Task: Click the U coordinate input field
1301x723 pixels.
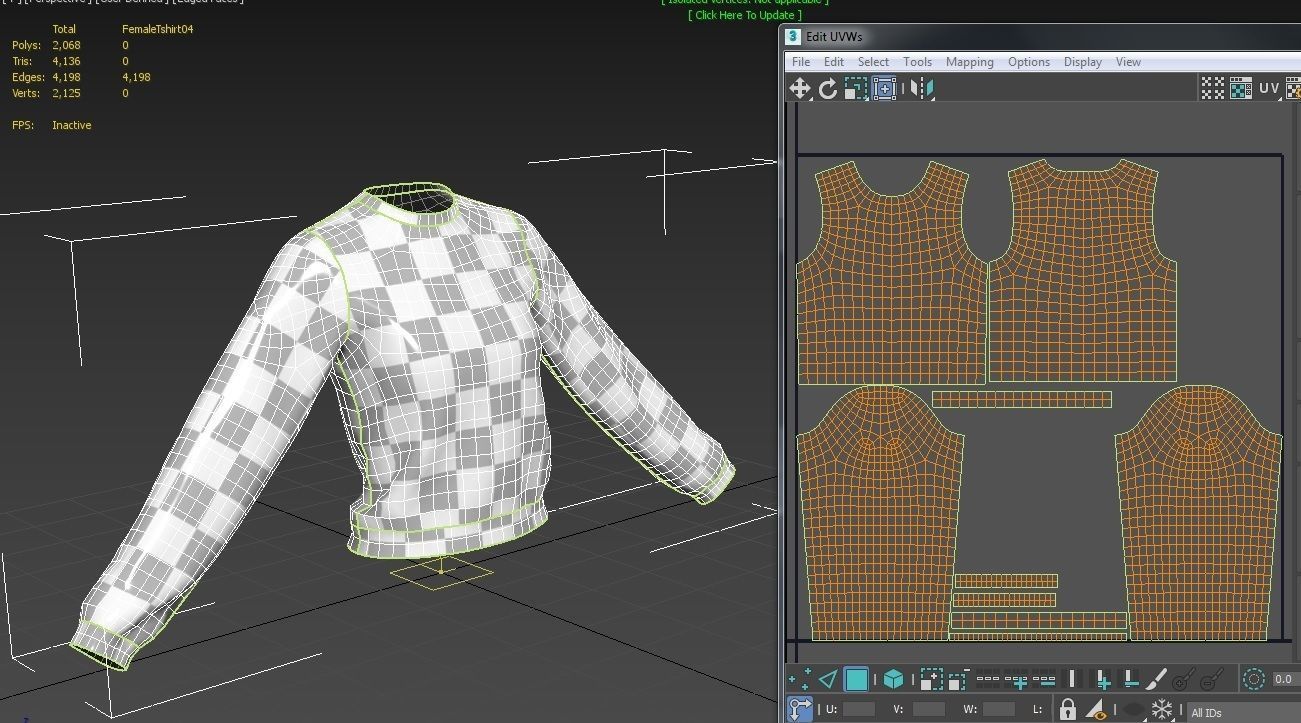Action: (x=859, y=709)
